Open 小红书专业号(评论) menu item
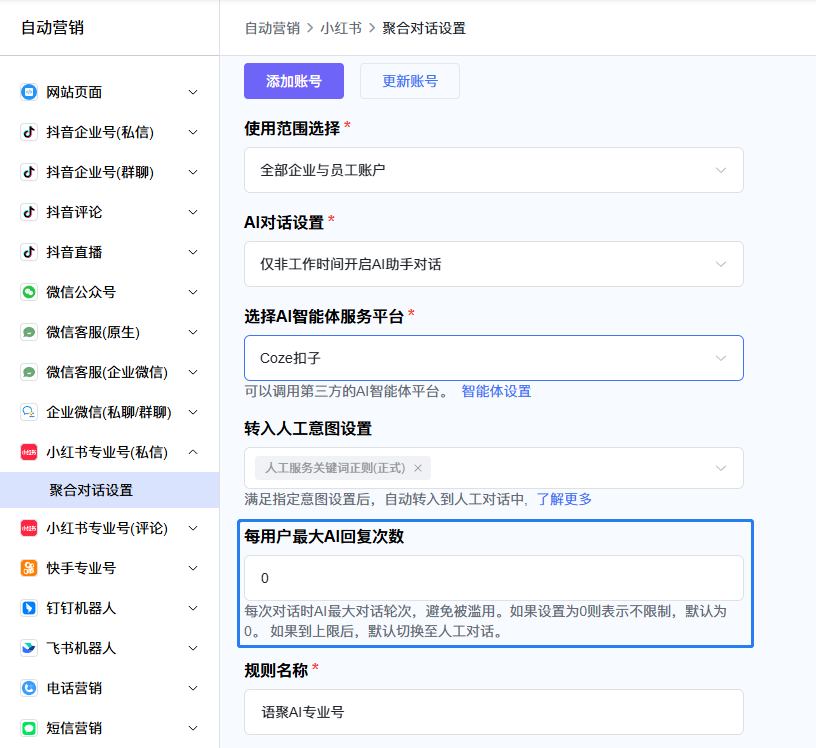 106,528
